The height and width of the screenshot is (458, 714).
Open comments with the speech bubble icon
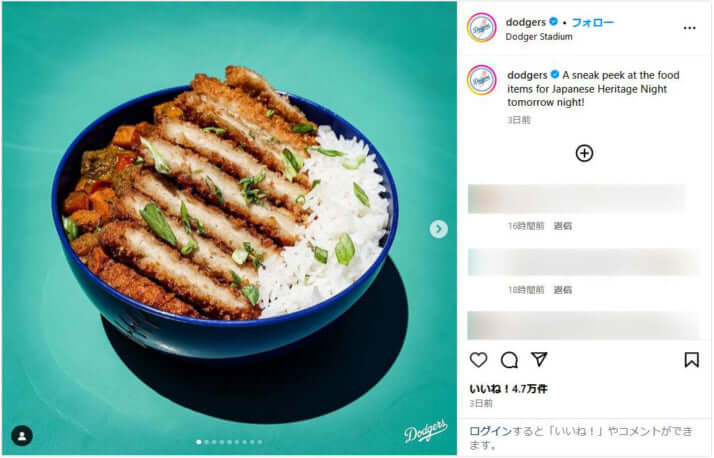509,360
